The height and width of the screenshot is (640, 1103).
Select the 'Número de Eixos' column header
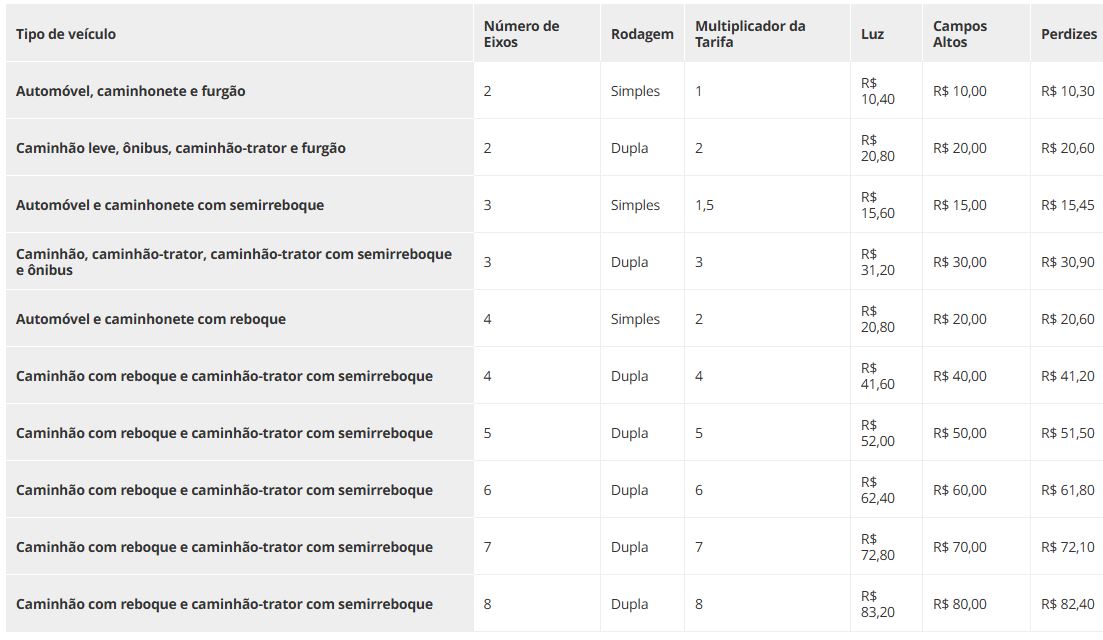[x=521, y=34]
